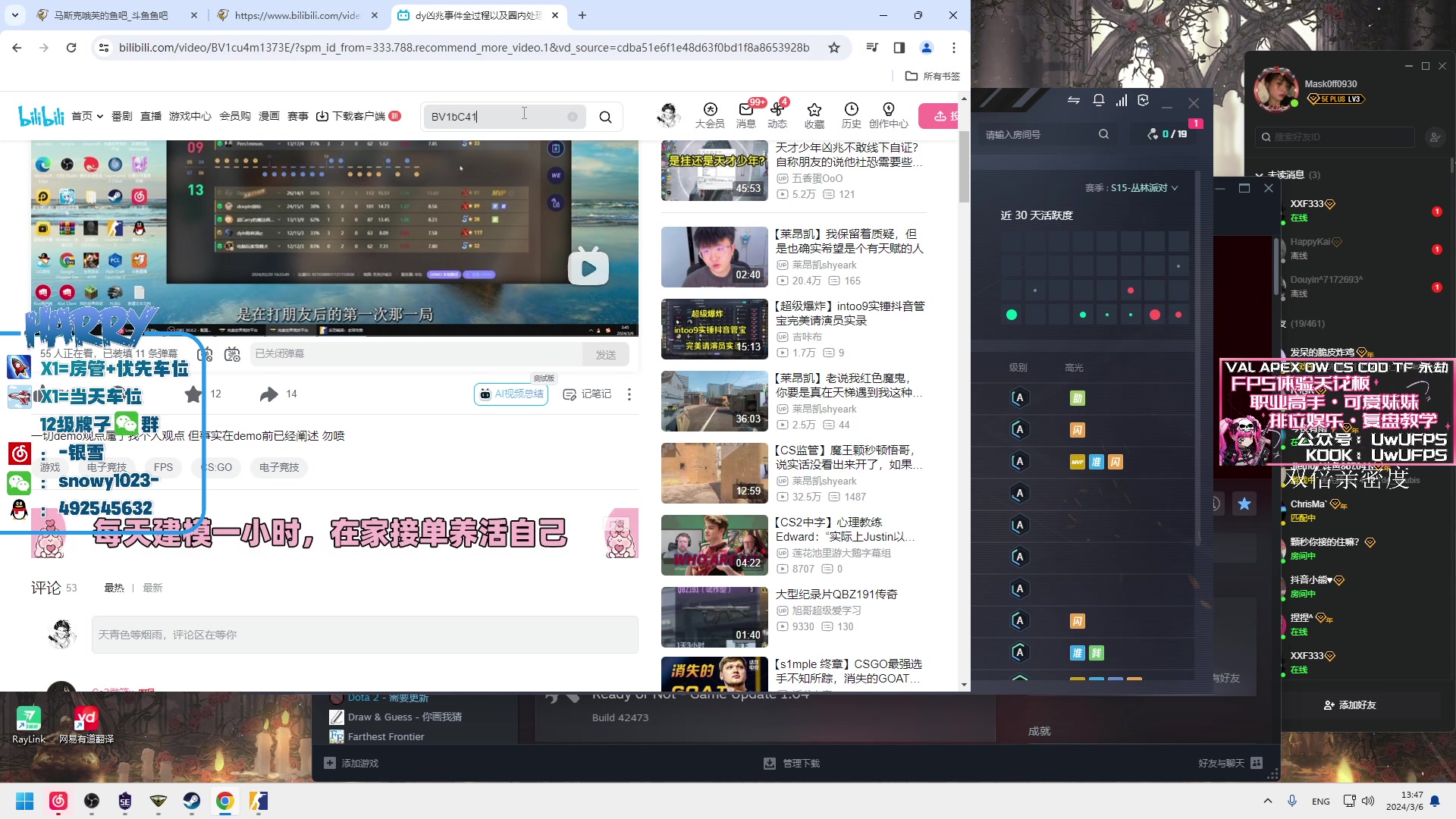Open the RayLink desktop shortcut
Viewport: 1456px width, 819px height.
(29, 724)
